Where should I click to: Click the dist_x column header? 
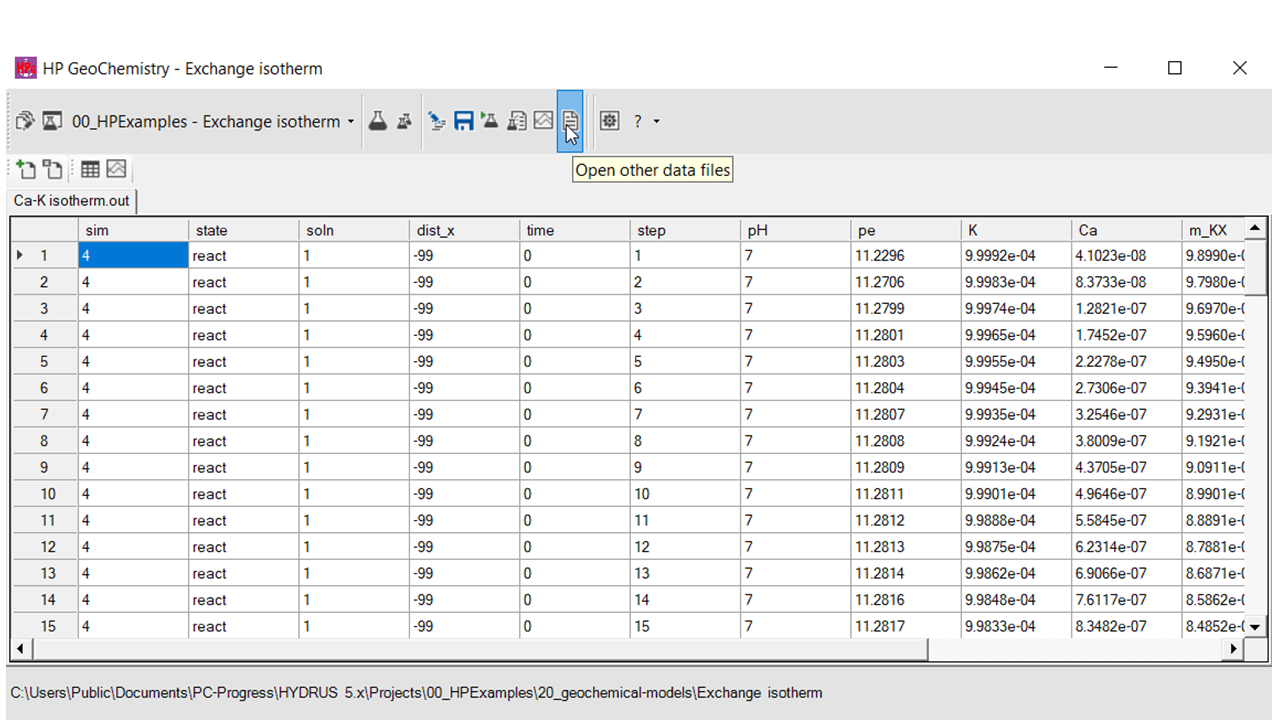pos(464,230)
